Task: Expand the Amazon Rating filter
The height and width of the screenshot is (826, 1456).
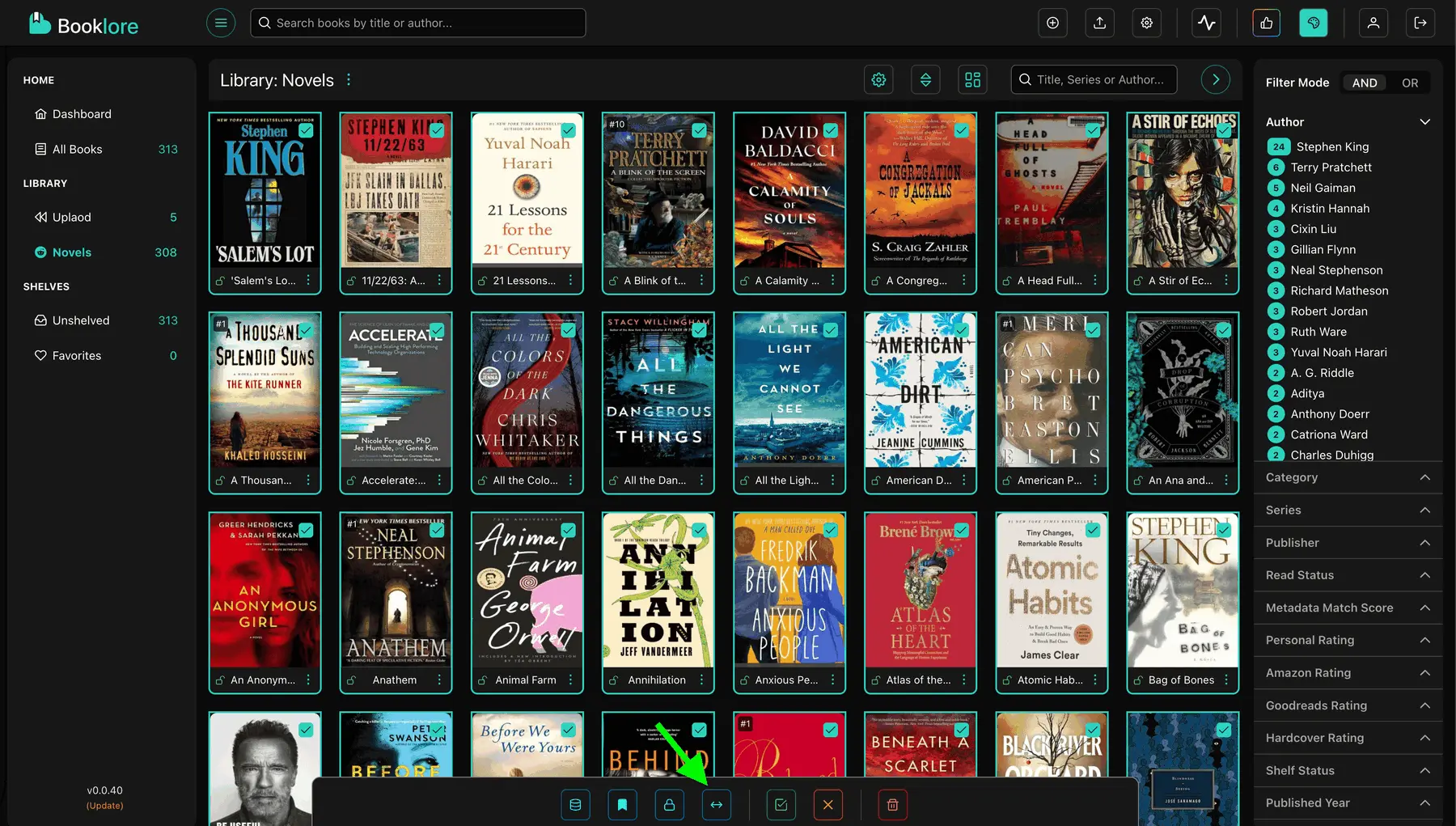Action: click(1348, 673)
